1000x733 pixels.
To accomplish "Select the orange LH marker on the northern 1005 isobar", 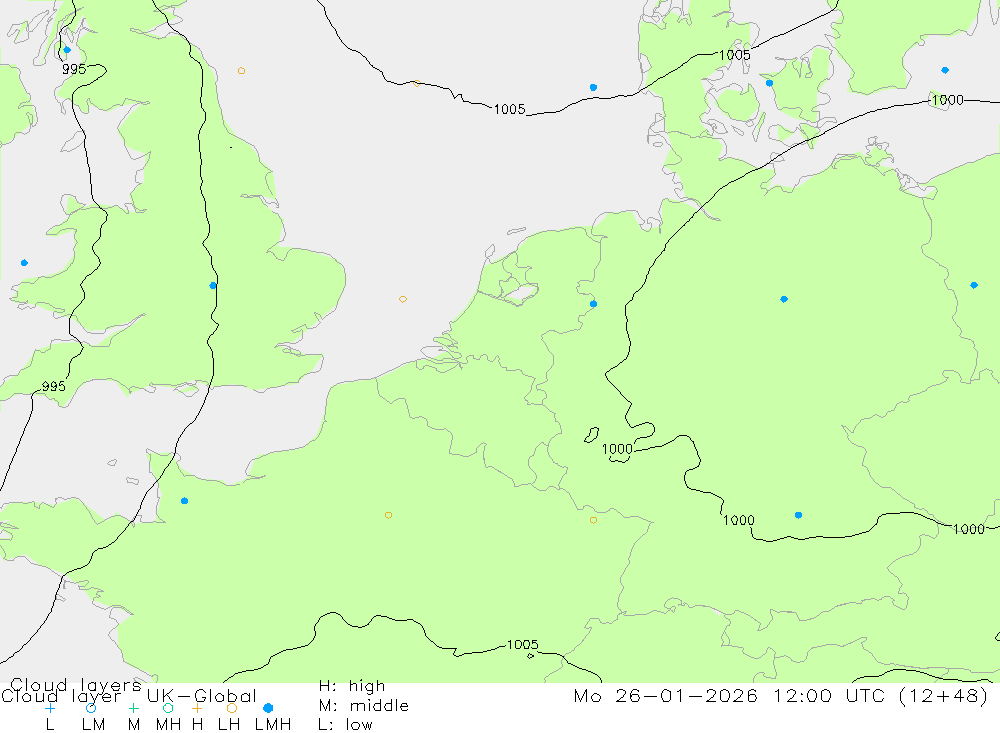I will pyautogui.click(x=416, y=83).
